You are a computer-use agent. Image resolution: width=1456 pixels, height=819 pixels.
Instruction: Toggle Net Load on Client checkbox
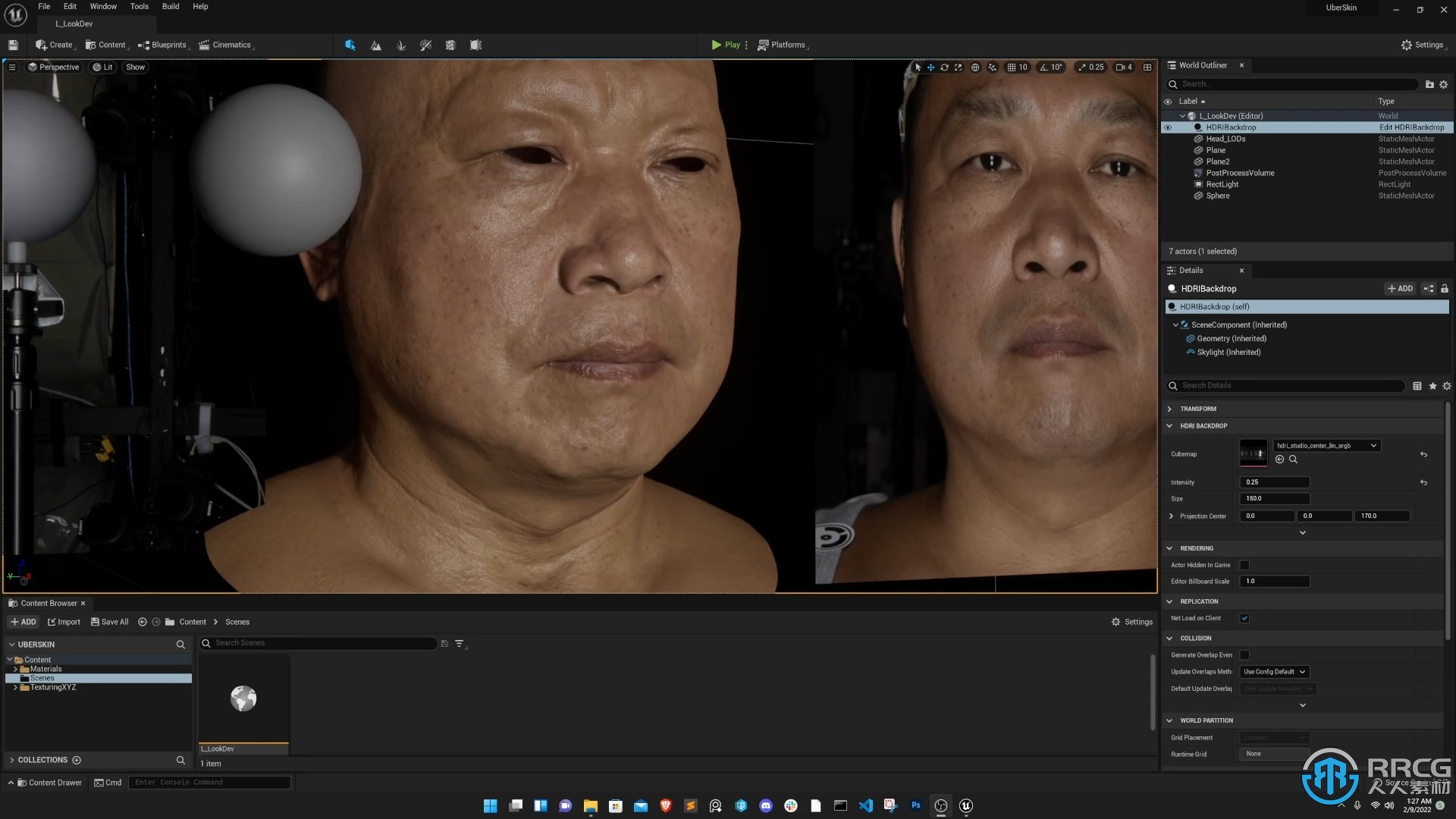[x=1244, y=618]
